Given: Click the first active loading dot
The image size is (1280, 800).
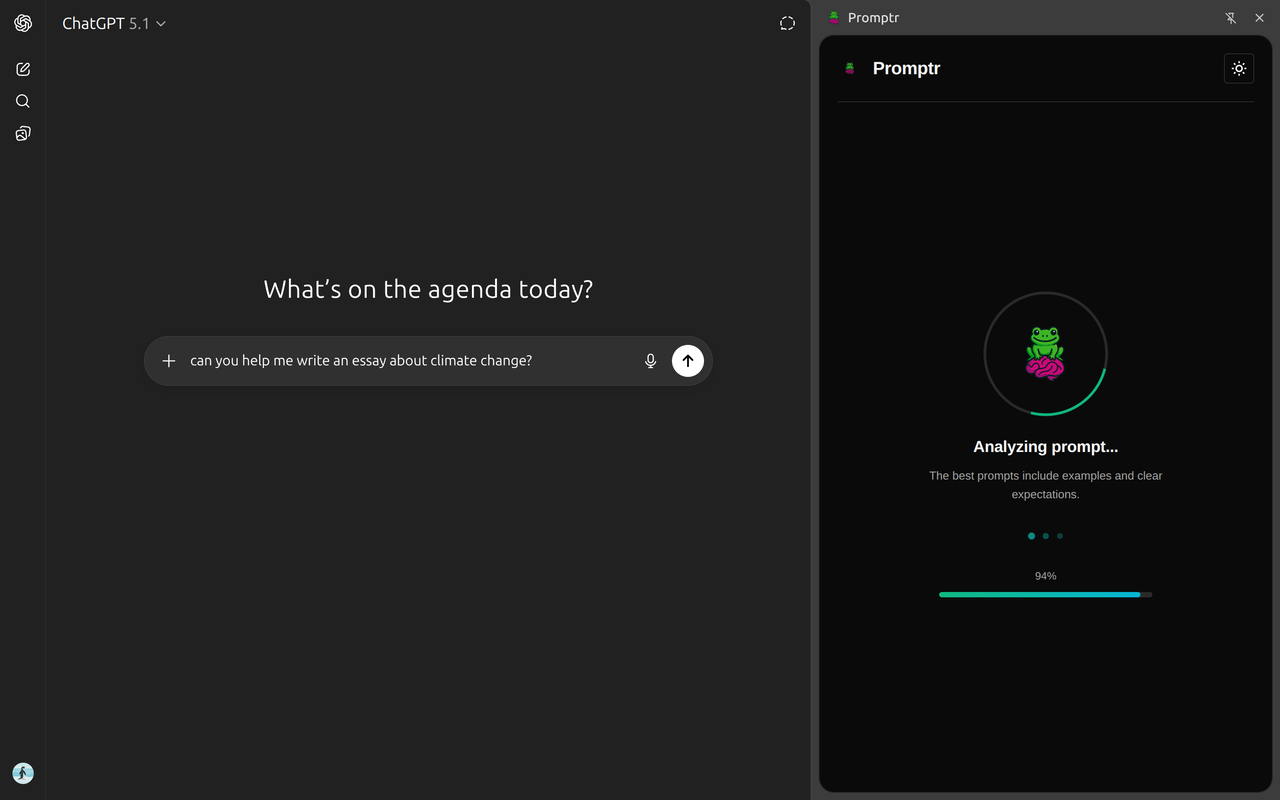Looking at the screenshot, I should click(x=1031, y=536).
